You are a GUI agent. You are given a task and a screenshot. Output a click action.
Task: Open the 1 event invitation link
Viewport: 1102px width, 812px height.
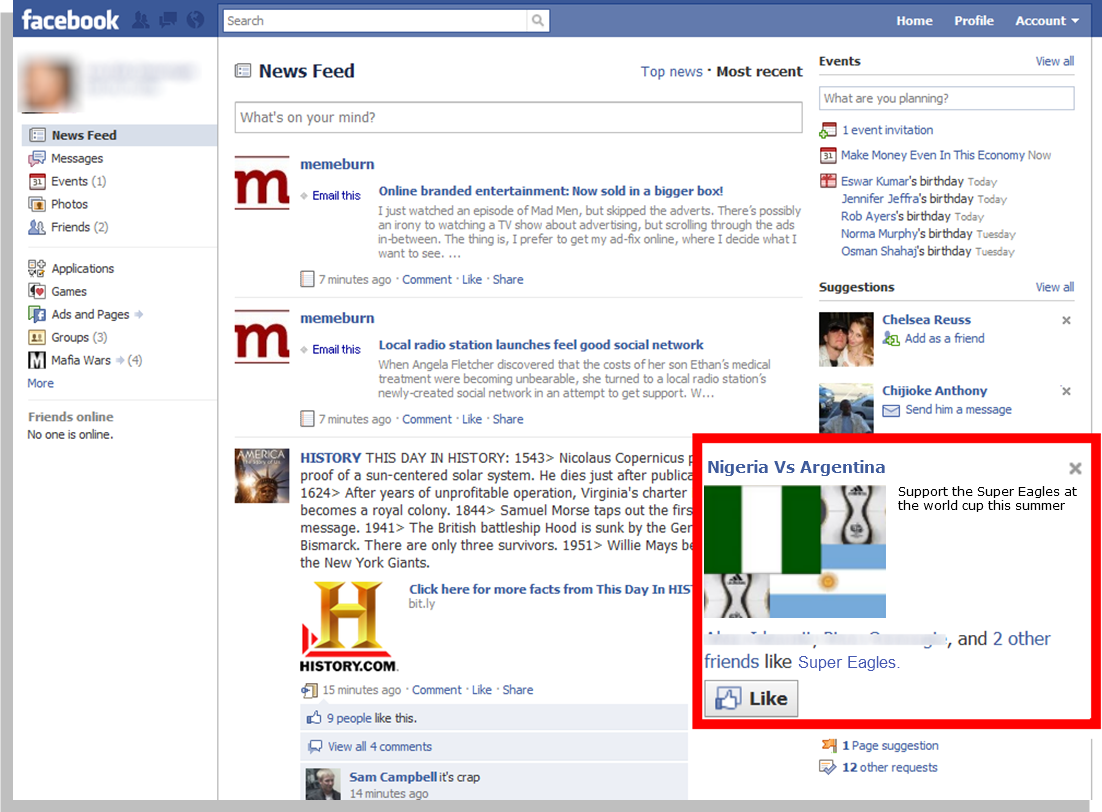(887, 130)
